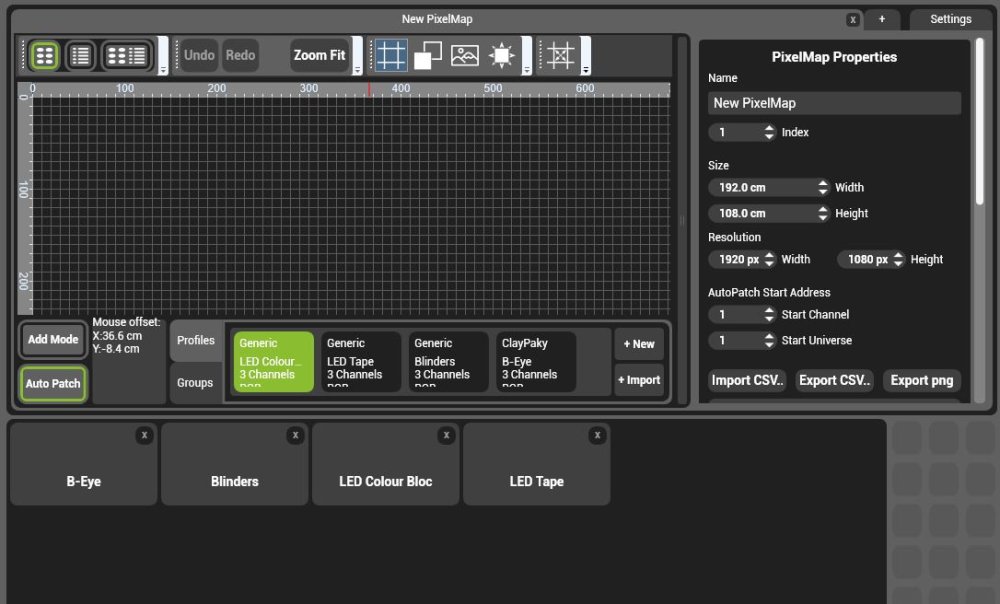Image resolution: width=1000 pixels, height=604 pixels.
Task: Click the background image toolbar icon
Action: (465, 55)
